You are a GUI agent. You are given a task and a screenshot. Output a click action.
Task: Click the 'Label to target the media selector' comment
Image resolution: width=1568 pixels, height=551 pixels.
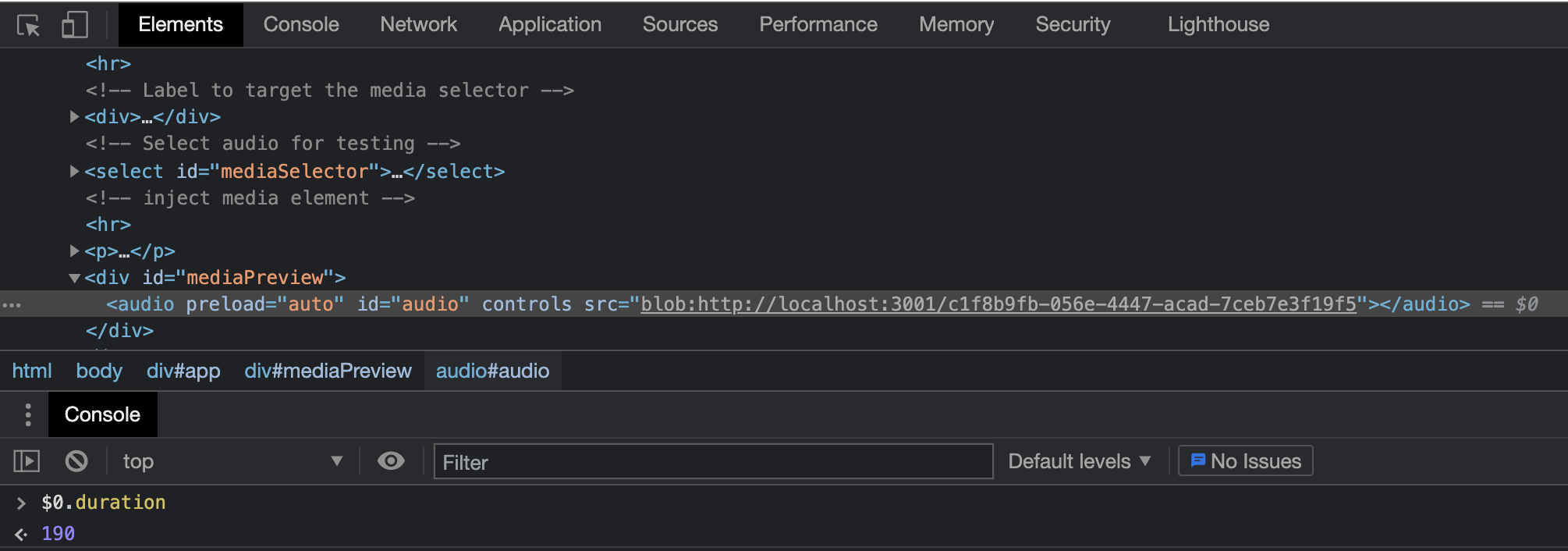click(x=330, y=91)
